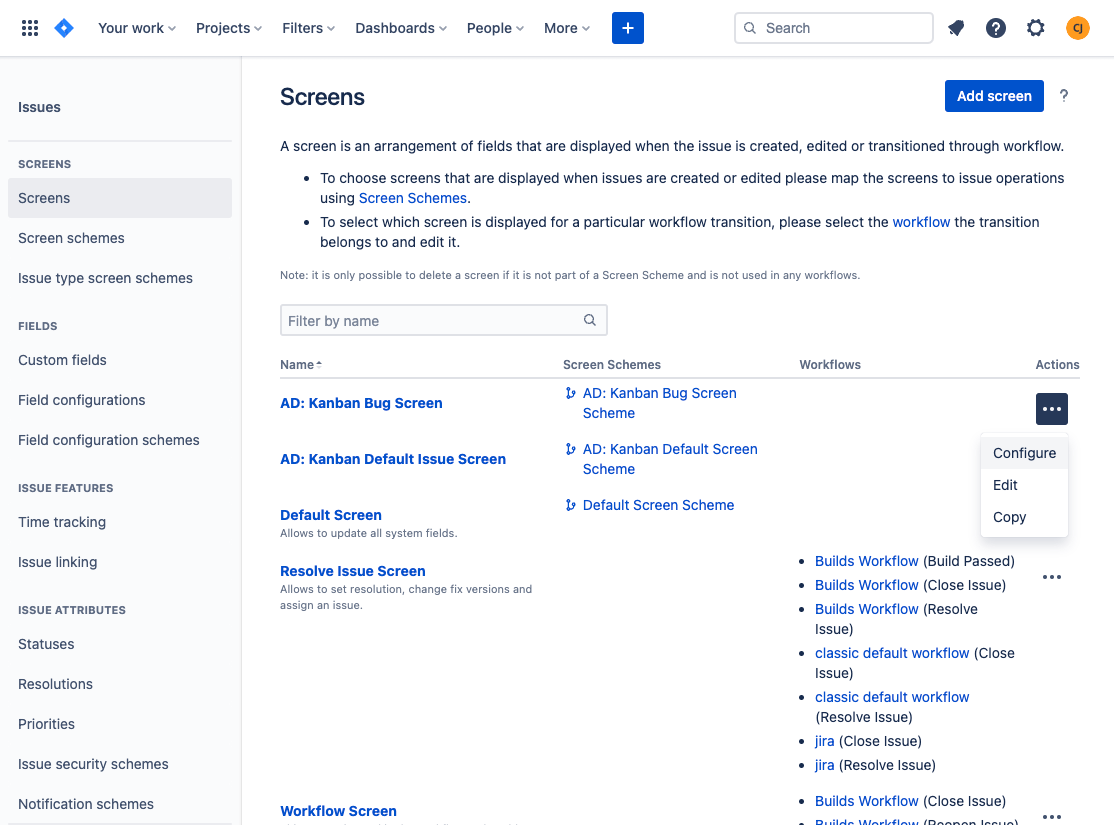Expand the Filters dropdown
Viewport: 1114px width, 825px height.
pos(308,28)
